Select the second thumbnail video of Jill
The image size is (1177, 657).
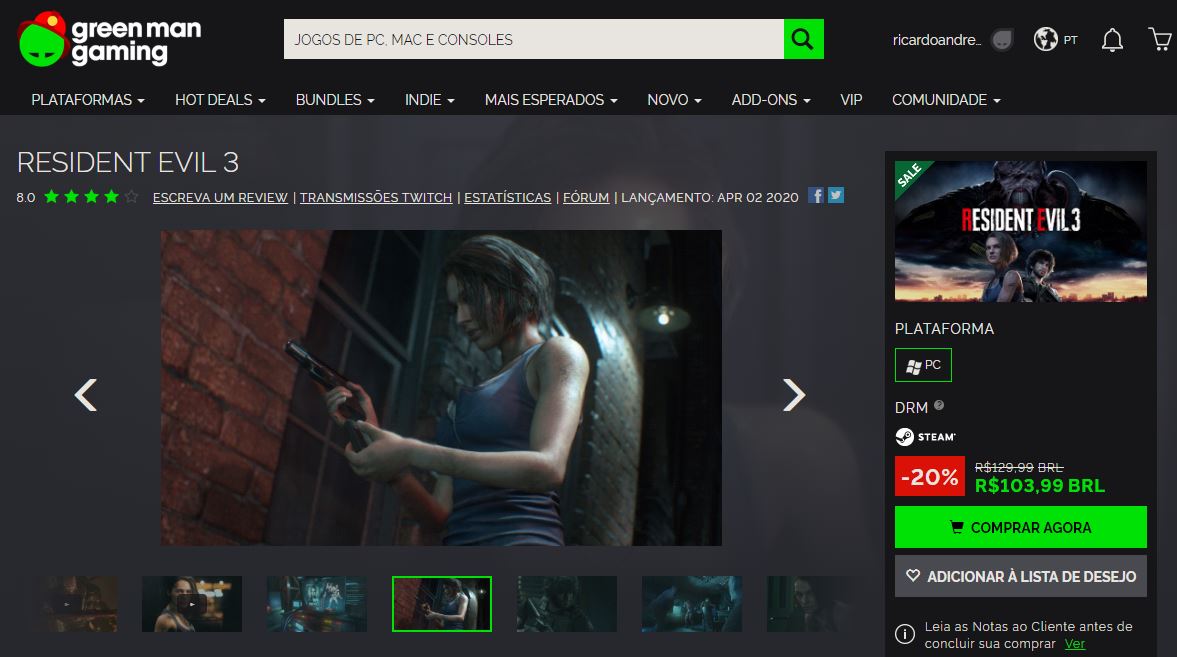pos(192,603)
